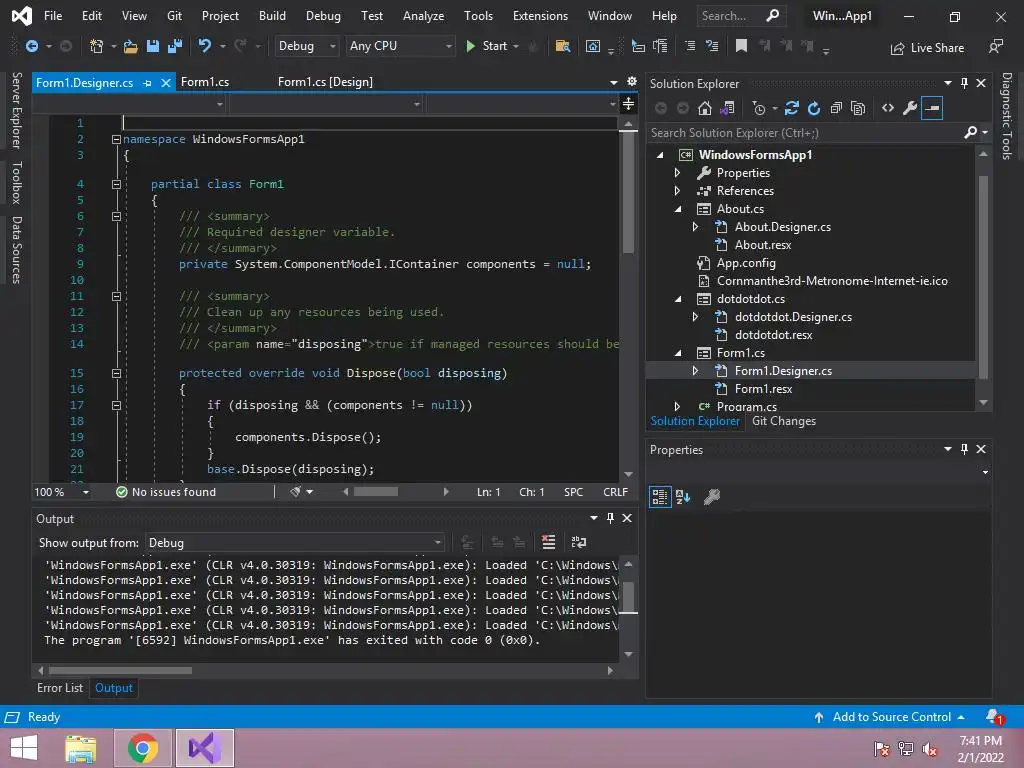Click the New Project toolbar icon

tap(97, 46)
